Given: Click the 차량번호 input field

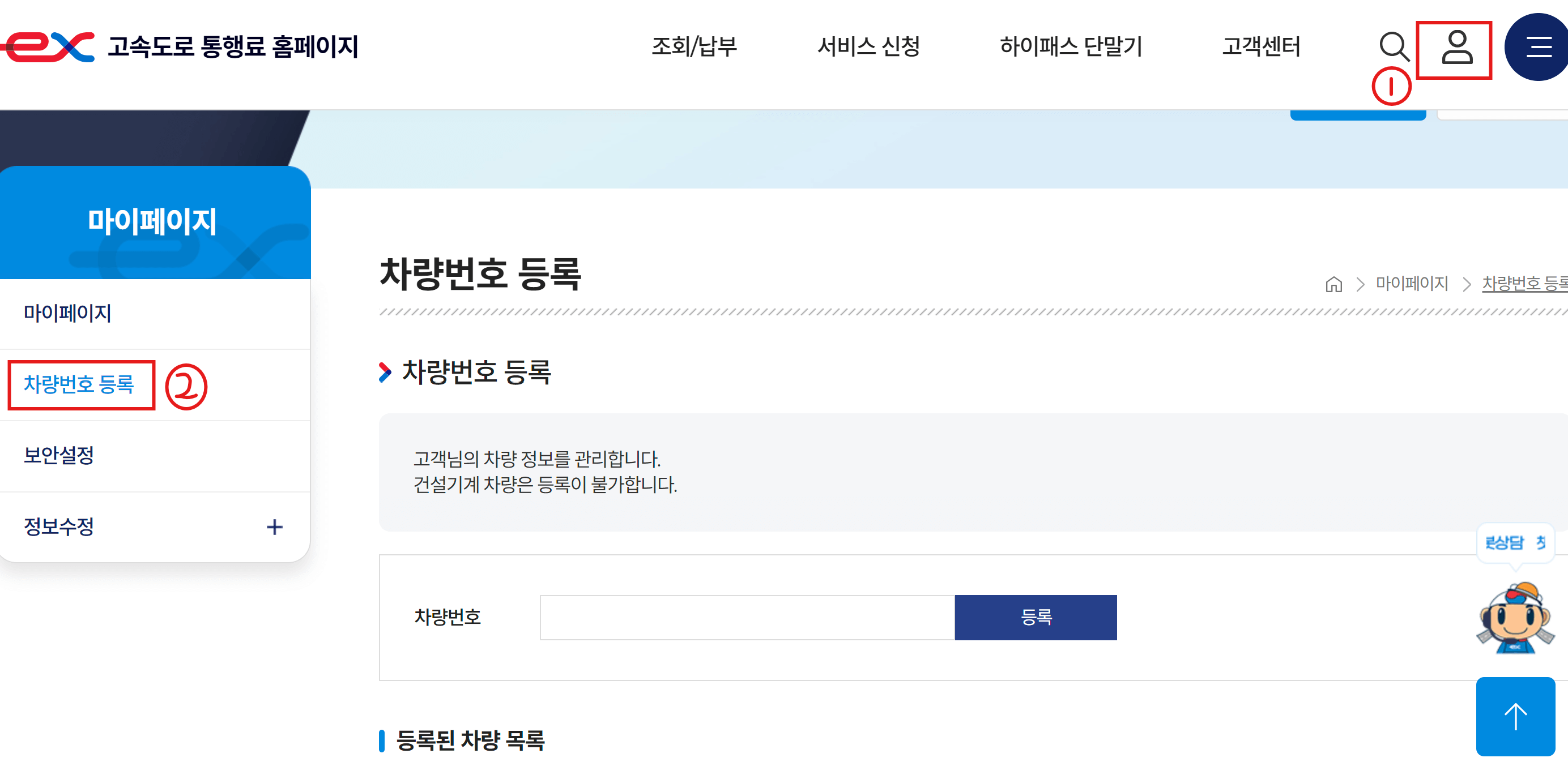Looking at the screenshot, I should point(747,617).
